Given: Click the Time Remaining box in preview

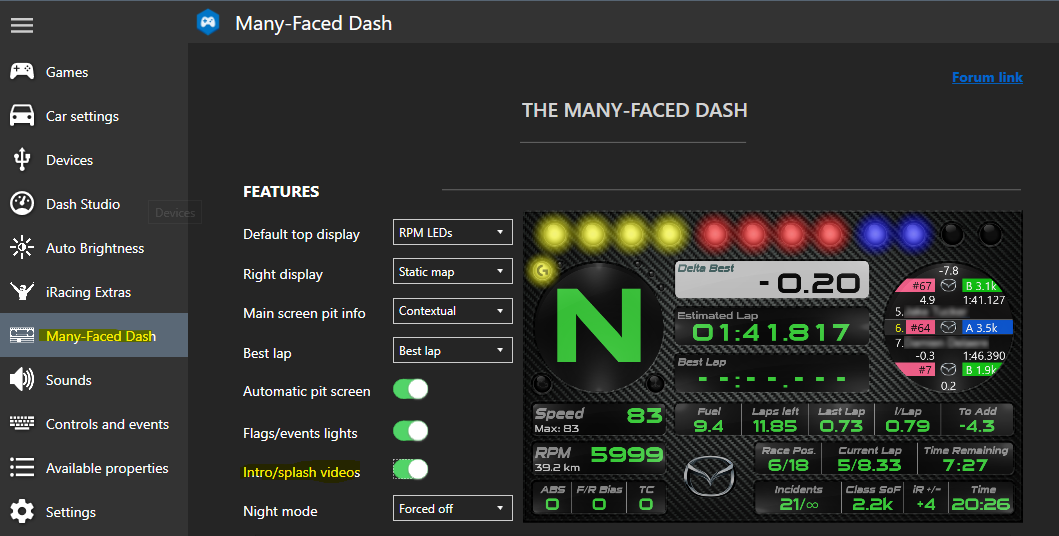Looking at the screenshot, I should pos(966,458).
